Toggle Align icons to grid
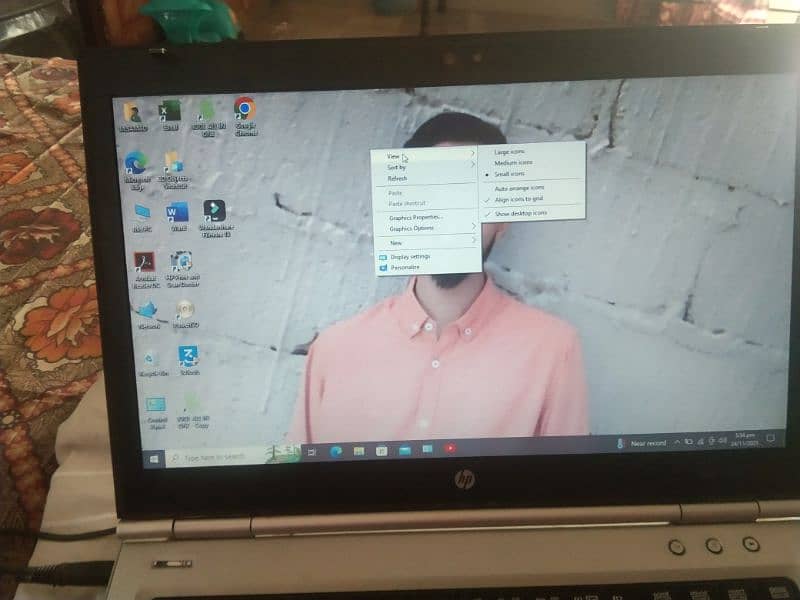This screenshot has width=800, height=600. 520,199
